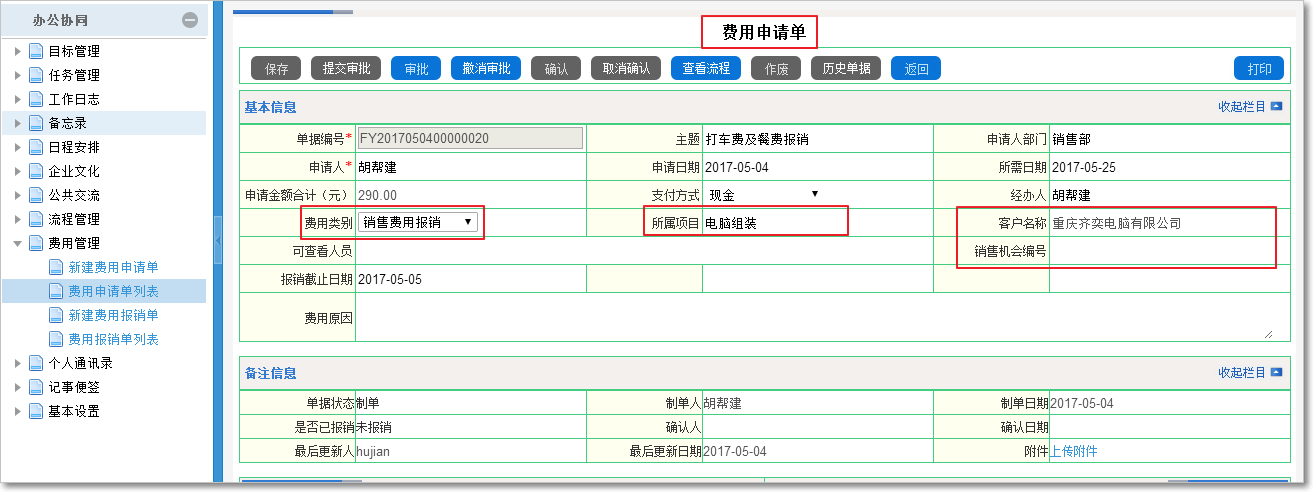Viewport: 1313px width, 492px height.
Task: Select 备忘录 in the sidebar
Action: click(67, 123)
